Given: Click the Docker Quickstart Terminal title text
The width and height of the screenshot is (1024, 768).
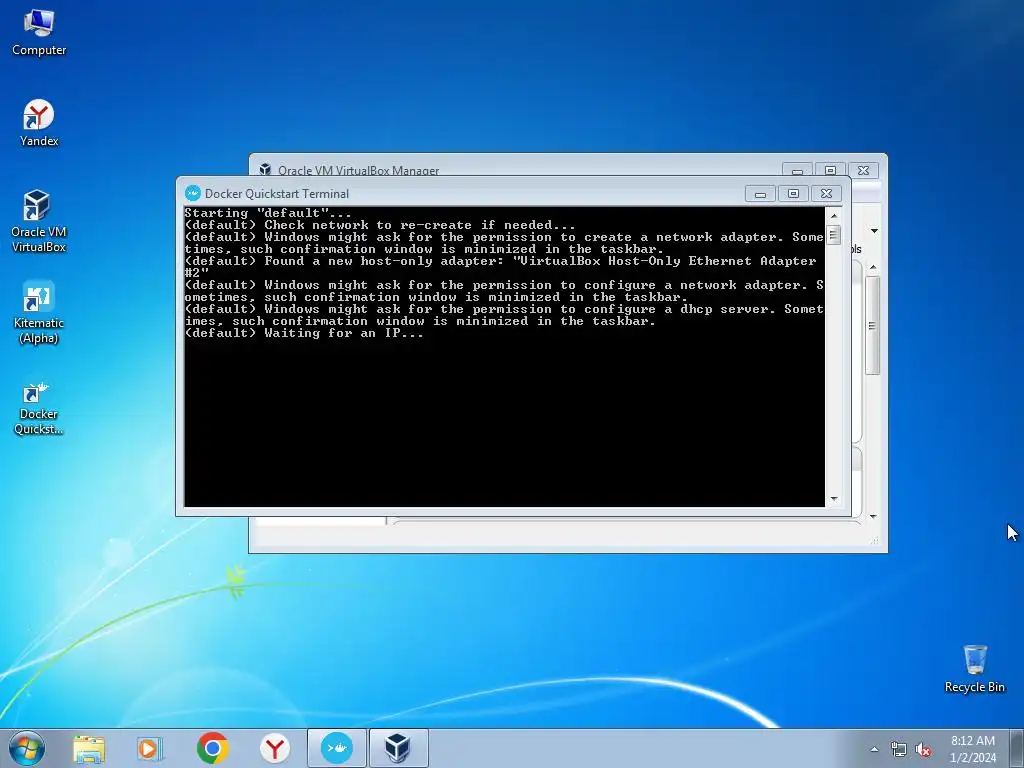Looking at the screenshot, I should [277, 193].
